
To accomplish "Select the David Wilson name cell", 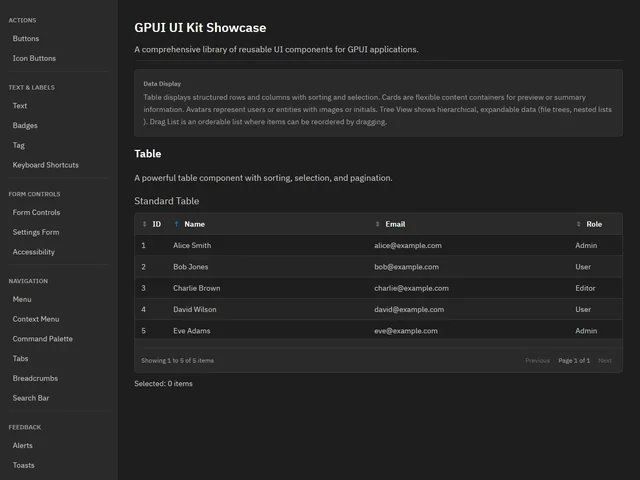I will point(195,309).
